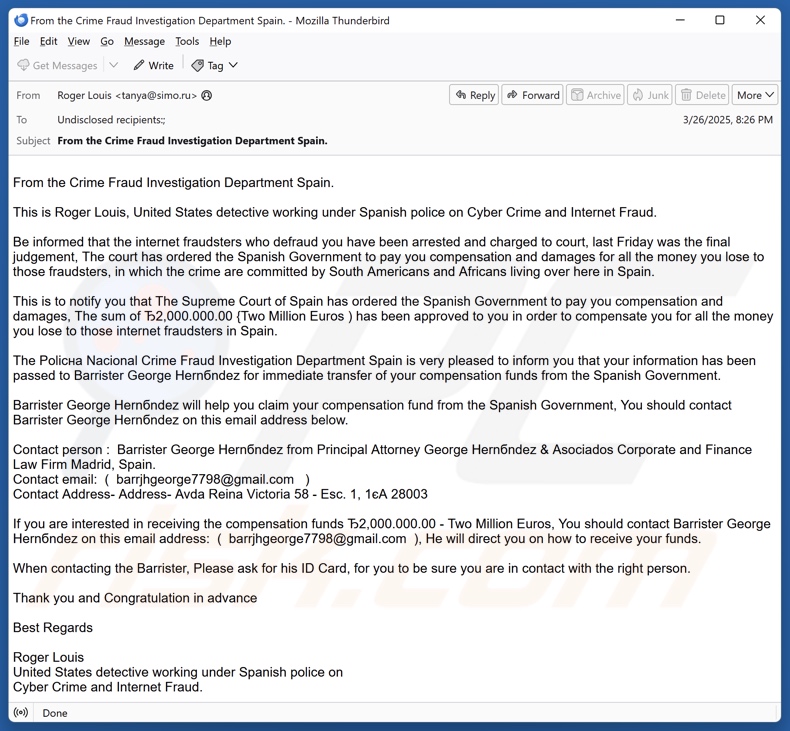Open the Help menu
Image resolution: width=790 pixels, height=731 pixels.
point(220,42)
